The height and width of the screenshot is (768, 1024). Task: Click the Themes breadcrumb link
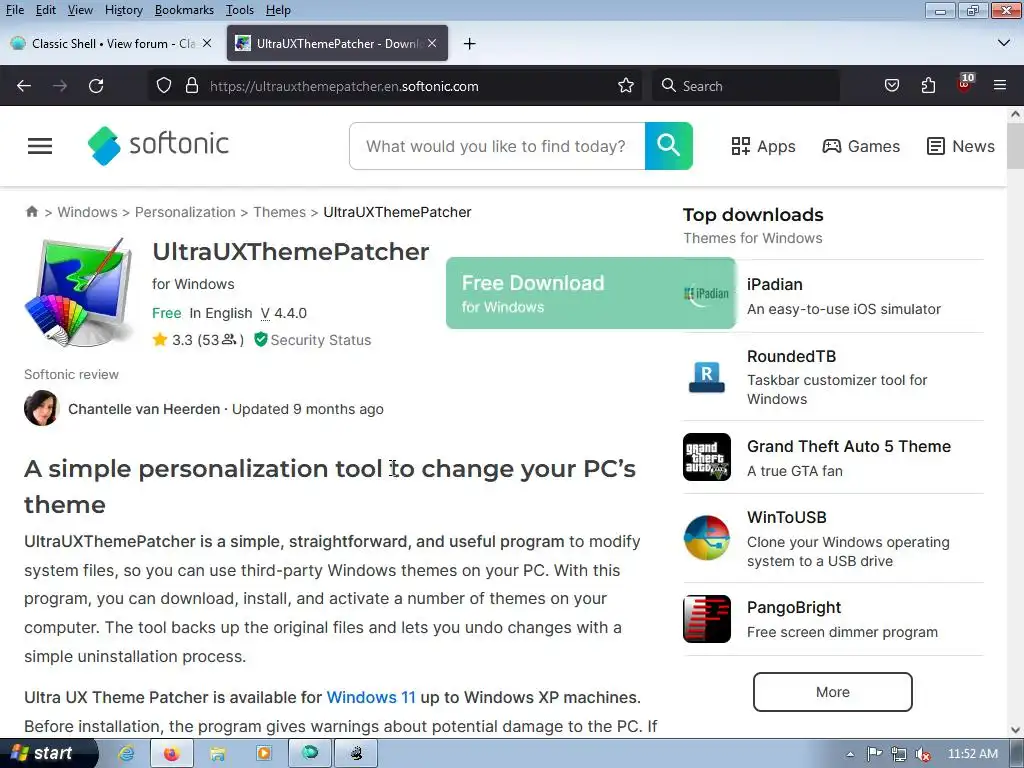click(x=280, y=212)
